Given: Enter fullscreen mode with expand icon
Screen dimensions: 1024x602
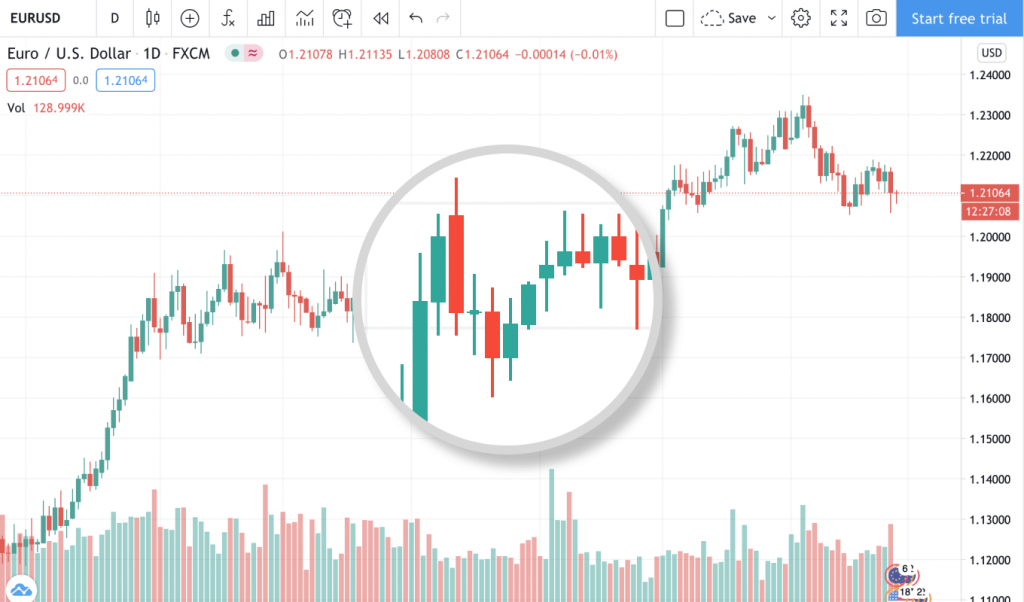Looking at the screenshot, I should click(x=838, y=18).
